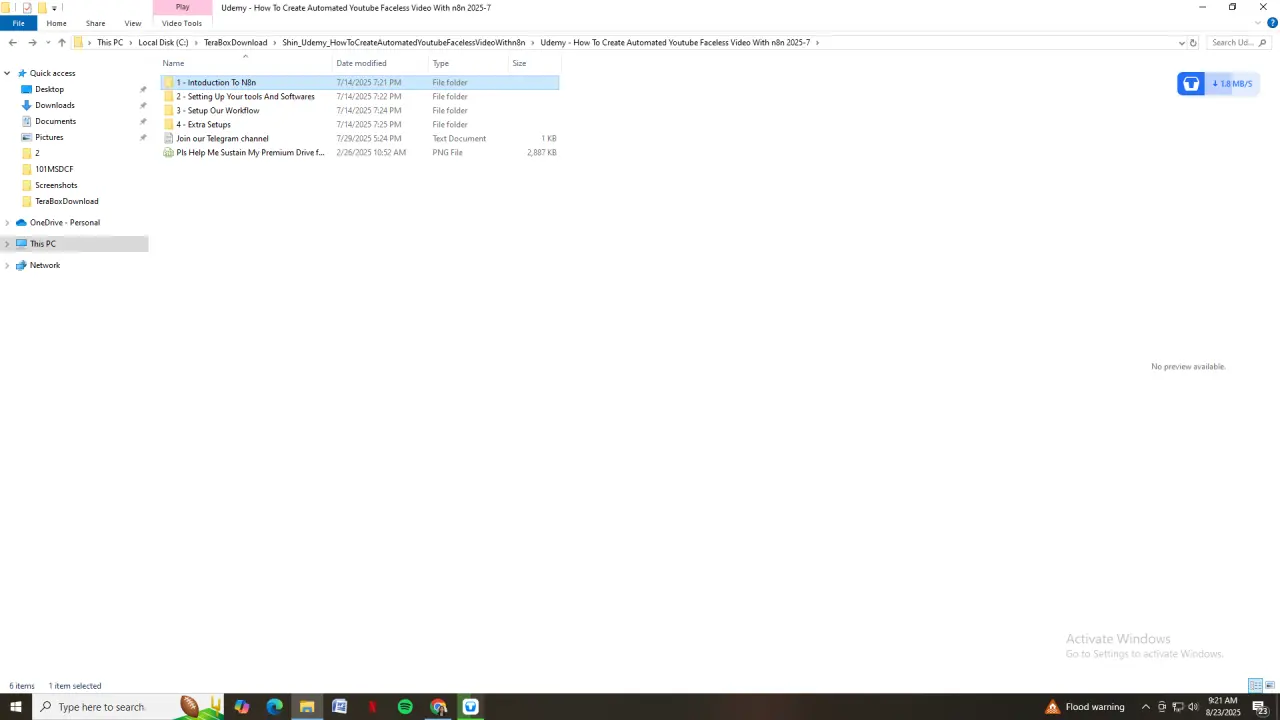Collapse the Quick access tree node
Viewport: 1280px width, 720px height.
pos(8,73)
